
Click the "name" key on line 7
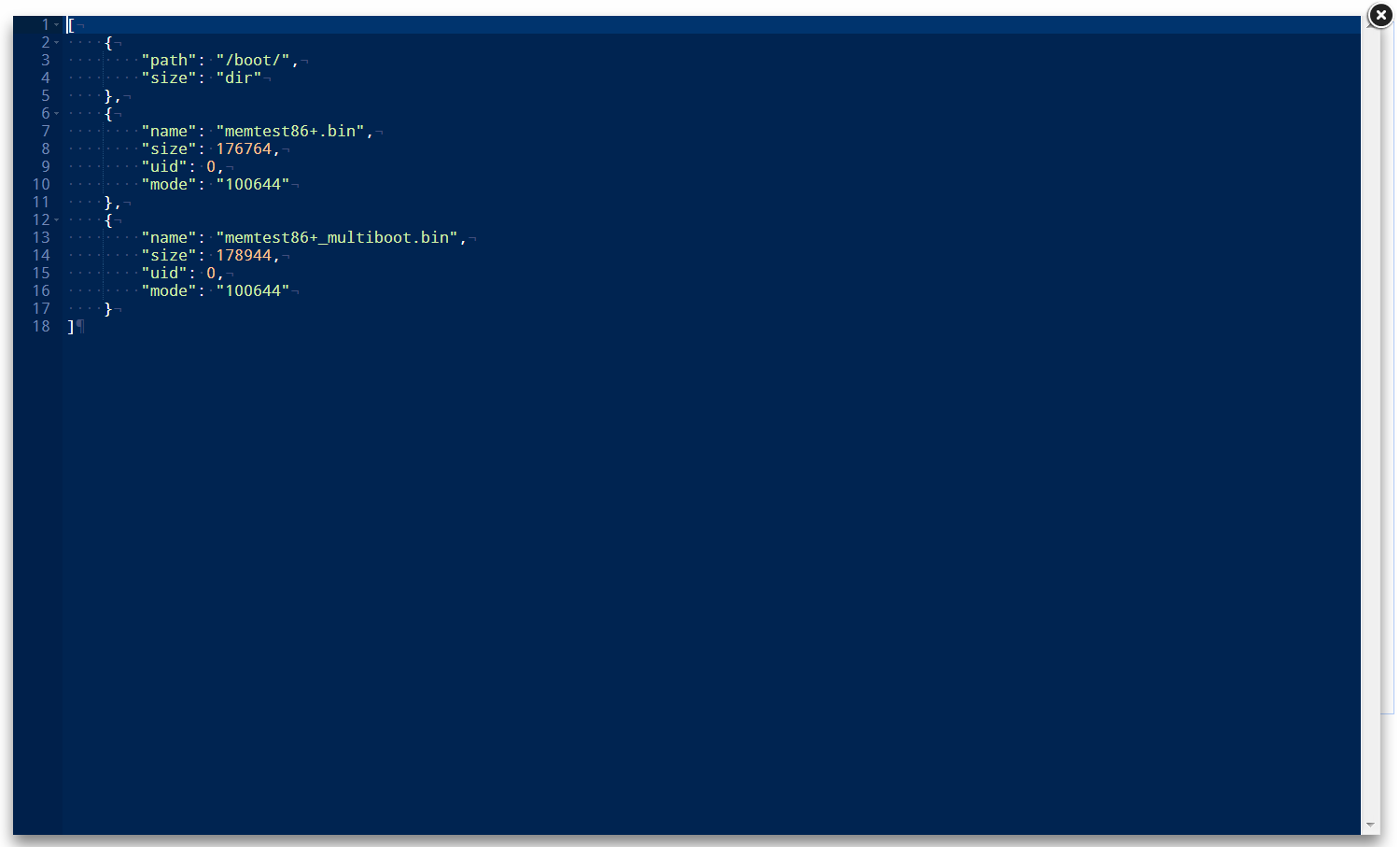coord(164,131)
